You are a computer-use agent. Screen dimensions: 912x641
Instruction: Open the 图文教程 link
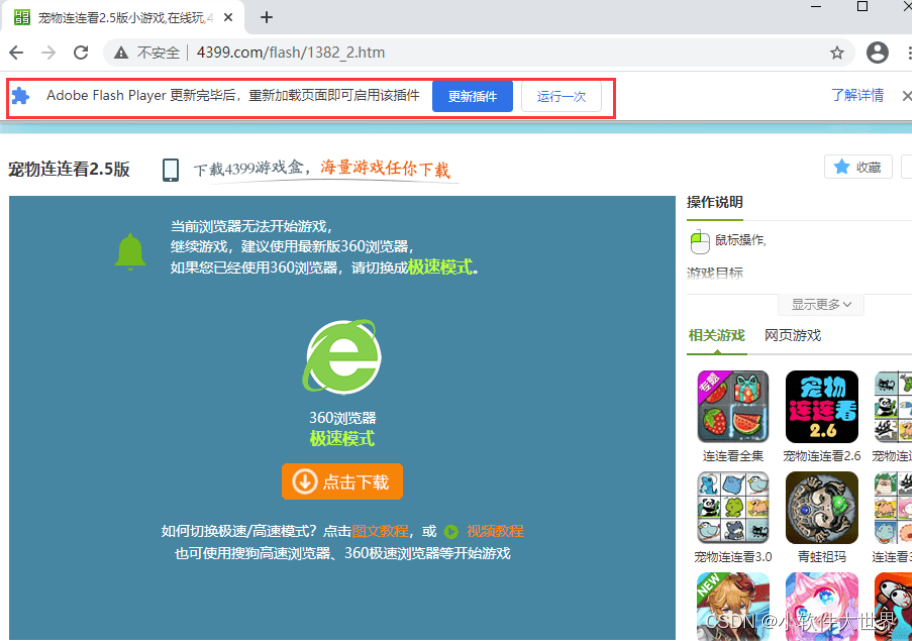click(x=380, y=531)
